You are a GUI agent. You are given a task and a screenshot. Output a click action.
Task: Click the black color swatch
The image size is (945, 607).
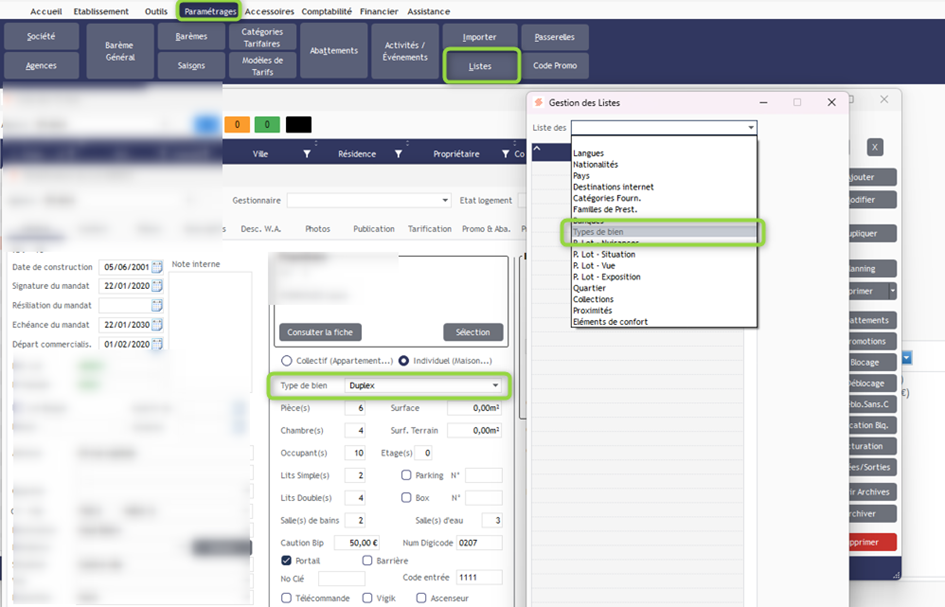click(x=298, y=125)
